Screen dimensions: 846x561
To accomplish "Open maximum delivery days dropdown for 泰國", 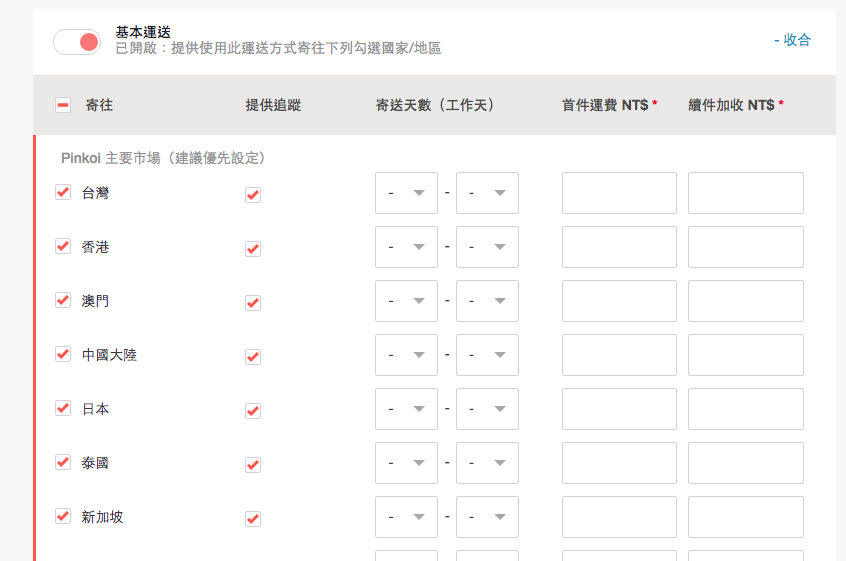I will 487,463.
